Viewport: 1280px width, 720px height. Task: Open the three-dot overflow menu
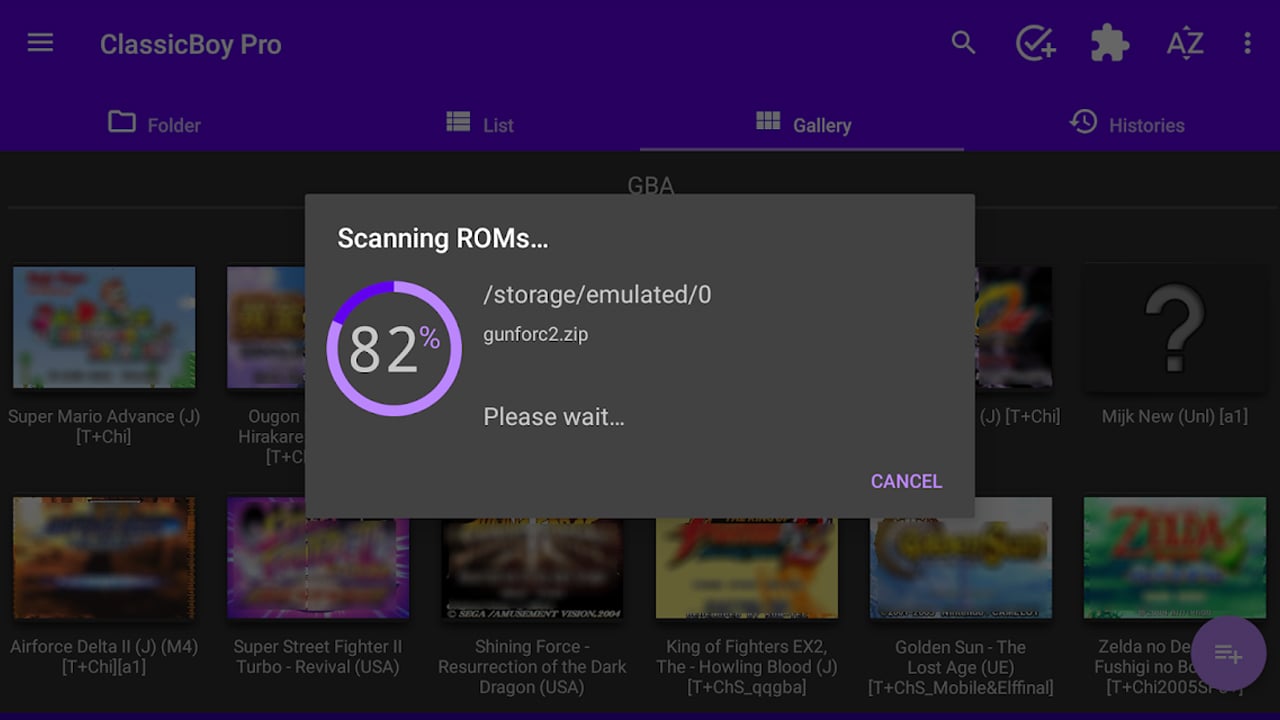1247,44
